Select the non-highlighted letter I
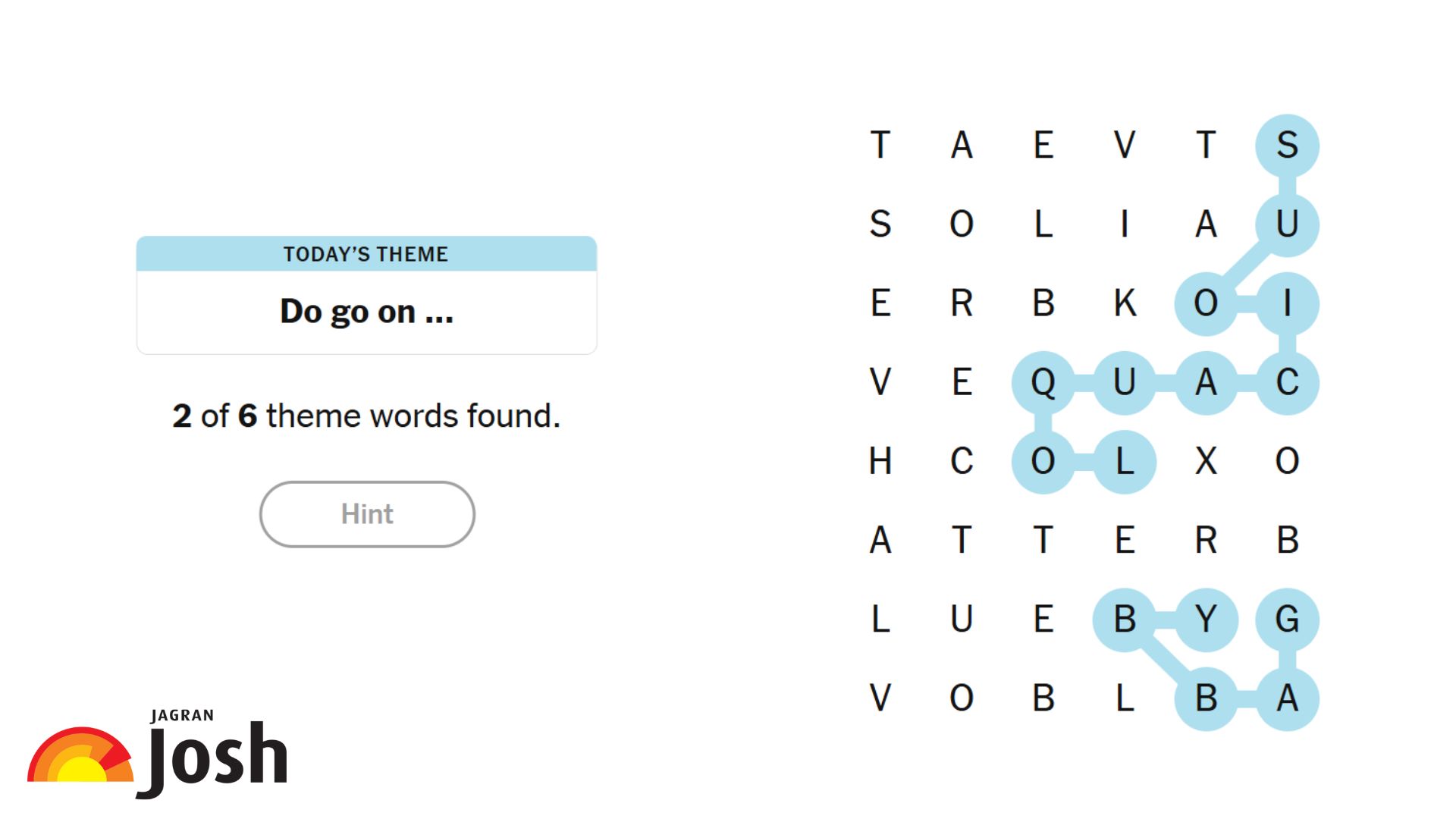 point(1125,224)
